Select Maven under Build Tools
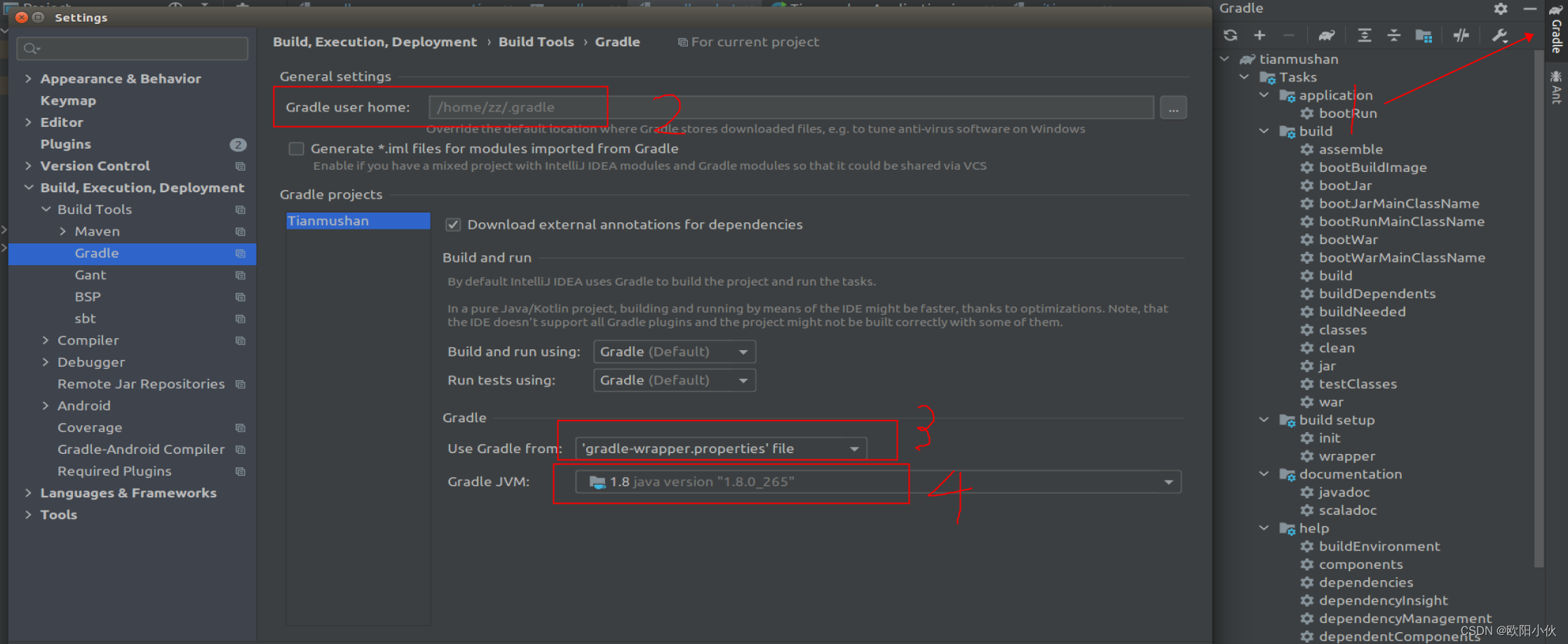The image size is (1568, 644). pos(96,231)
